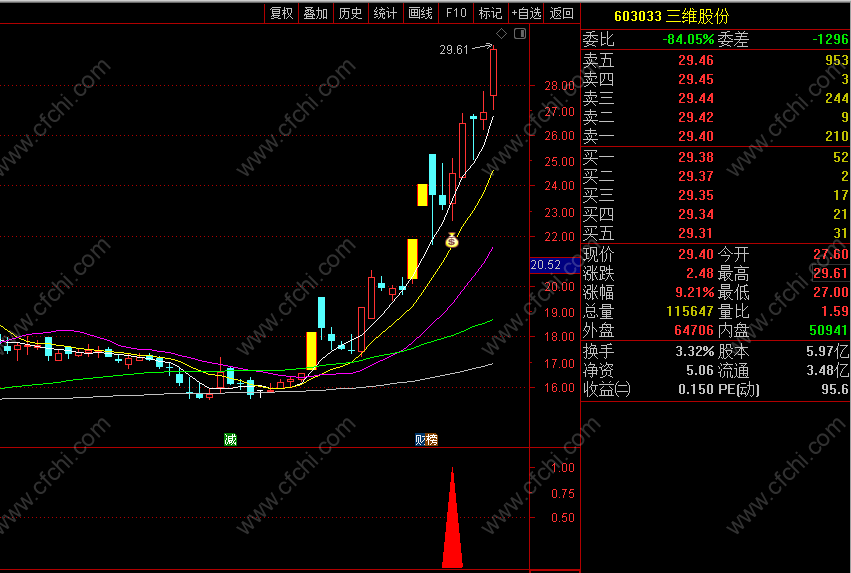Select 卖一 price 29.40
Image resolution: width=851 pixels, height=573 pixels.
tap(696, 136)
